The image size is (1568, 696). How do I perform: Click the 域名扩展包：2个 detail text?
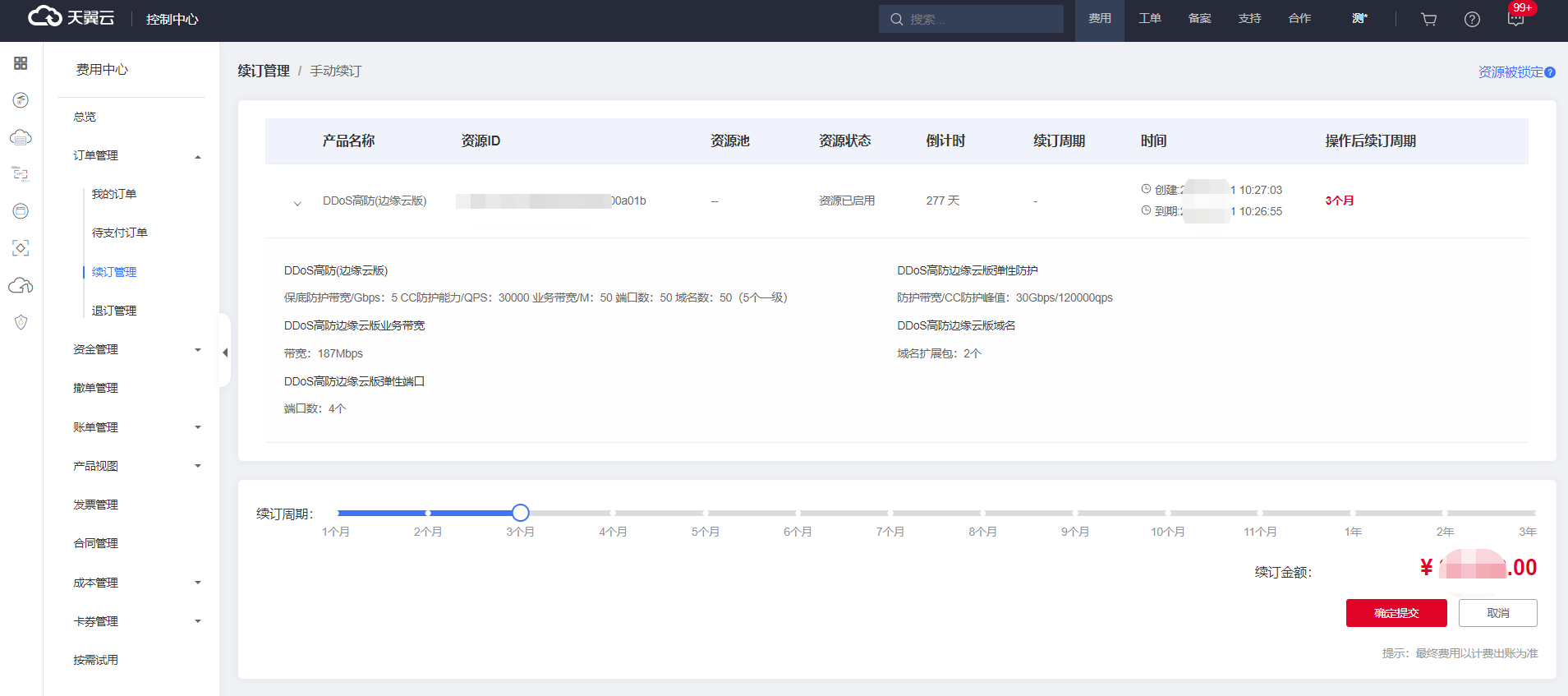939,353
